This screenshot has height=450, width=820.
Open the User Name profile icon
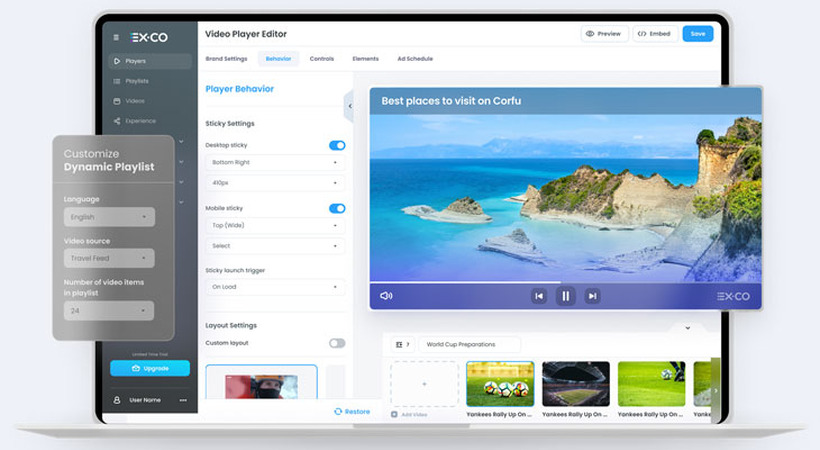click(117, 400)
